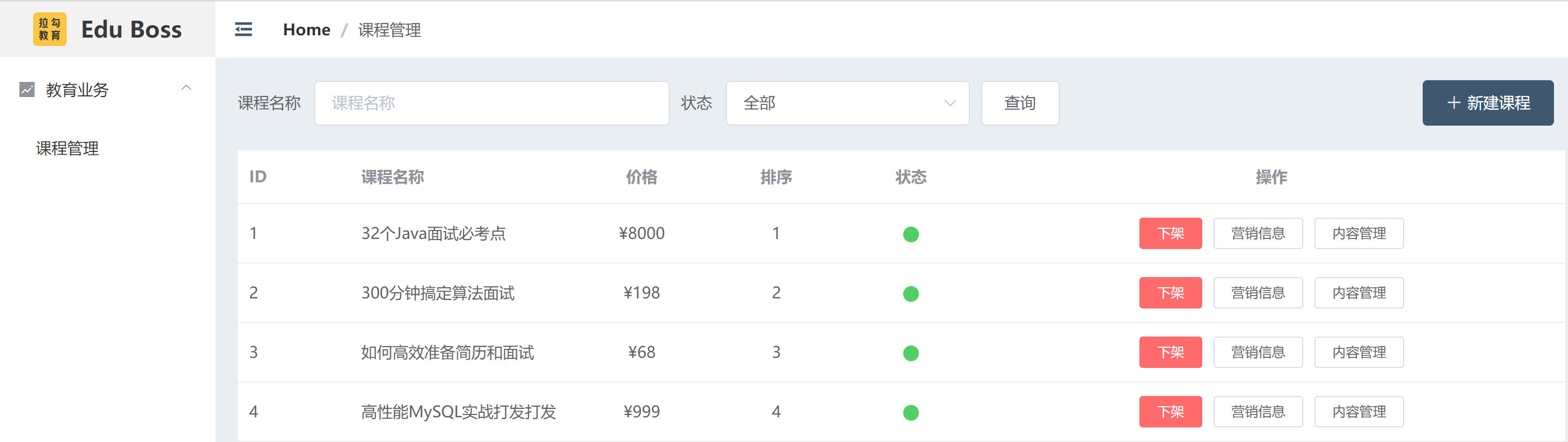Click price ¥68 cell
Image resolution: width=1568 pixels, height=442 pixels.
point(642,352)
